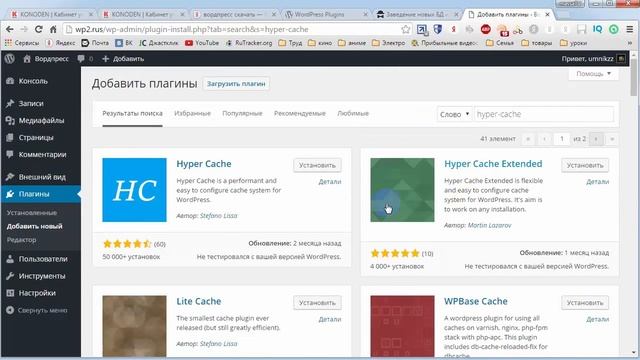640x360 pixels.
Task: Click Lite Cache brown thumbnail
Action: (x=134, y=326)
